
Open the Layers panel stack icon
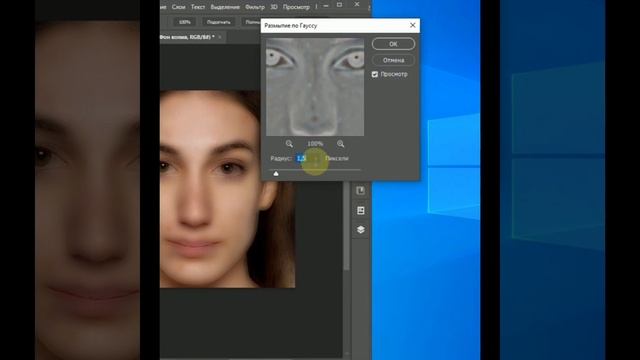(360, 230)
